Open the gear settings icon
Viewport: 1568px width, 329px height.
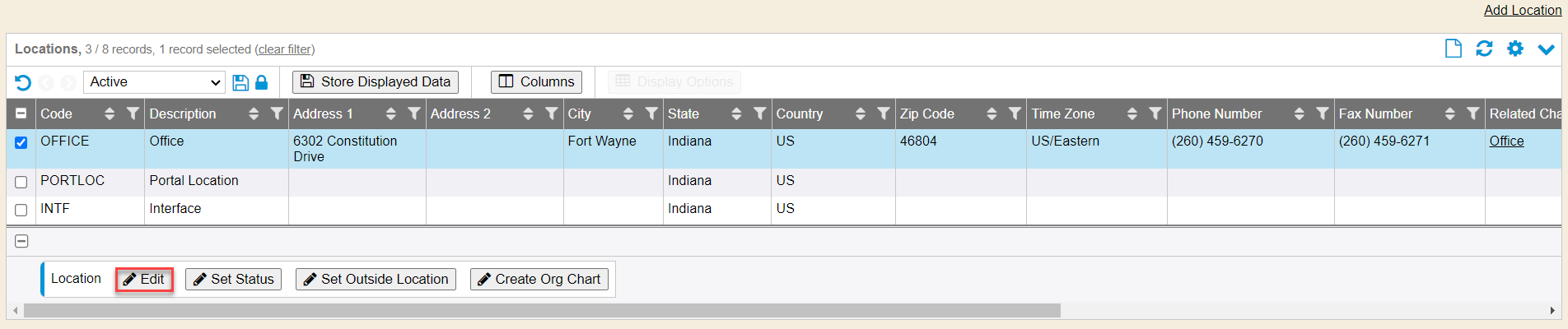click(1515, 49)
